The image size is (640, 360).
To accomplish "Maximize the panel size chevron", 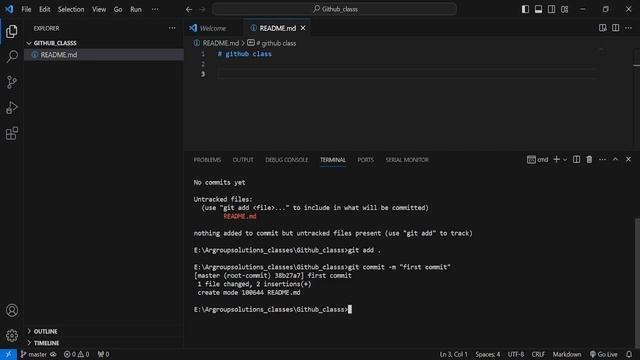I will (616, 160).
